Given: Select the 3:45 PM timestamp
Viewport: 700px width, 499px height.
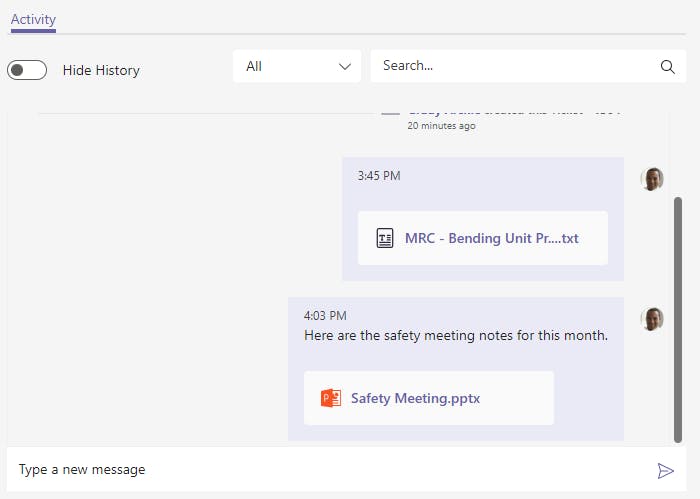Looking at the screenshot, I should (379, 176).
